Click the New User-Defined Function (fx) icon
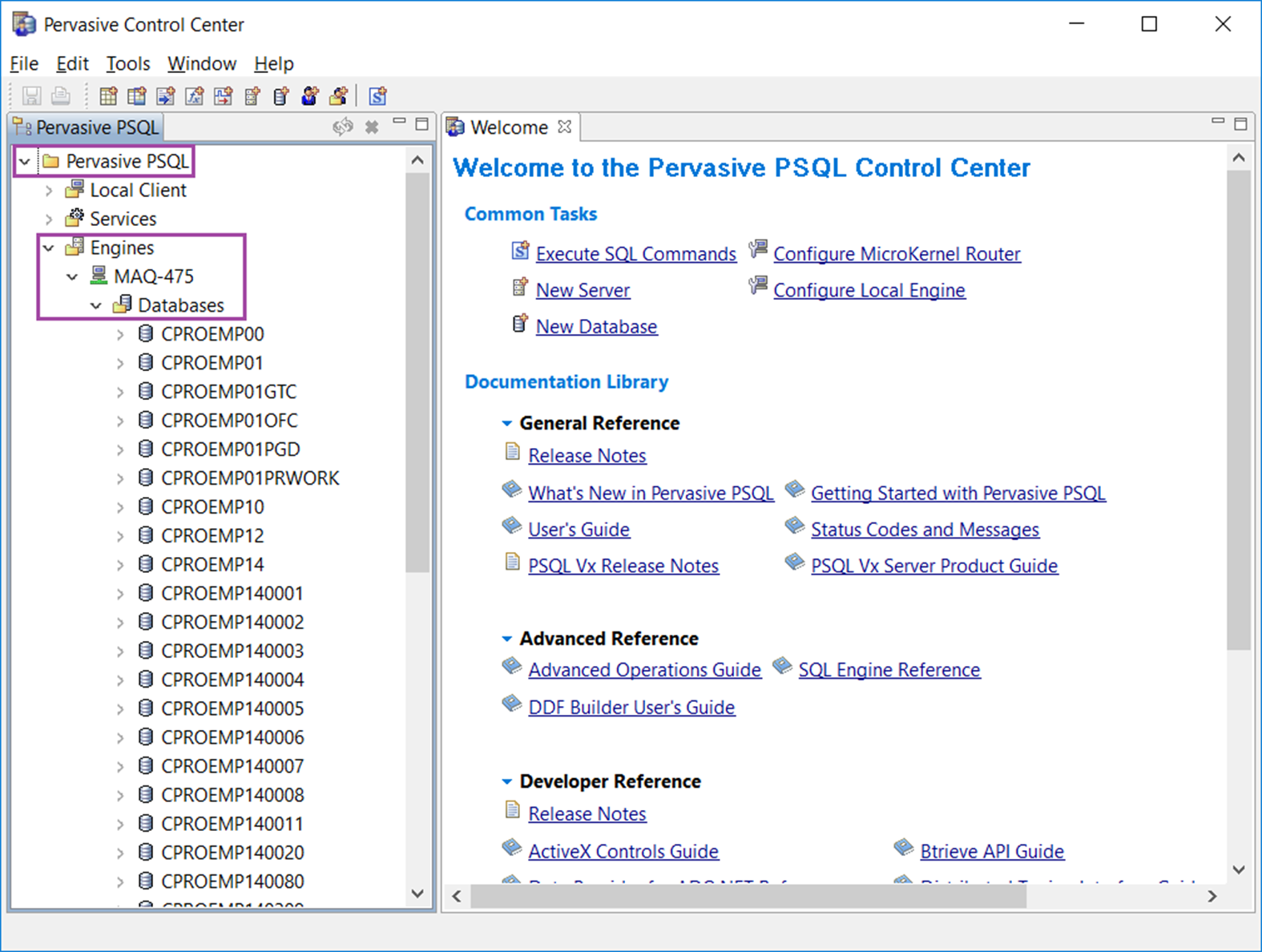The width and height of the screenshot is (1262, 952). click(x=195, y=96)
